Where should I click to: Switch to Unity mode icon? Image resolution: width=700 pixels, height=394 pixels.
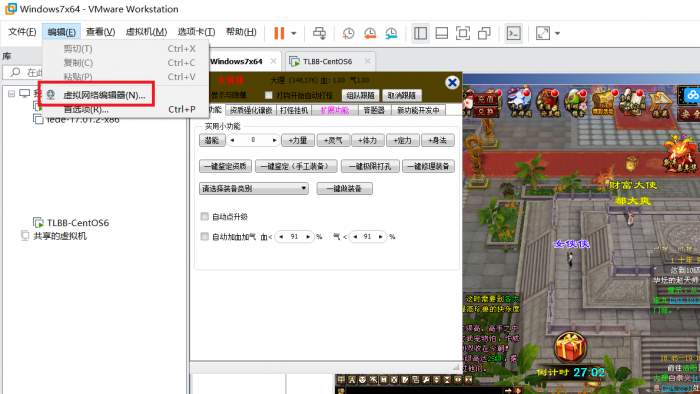click(x=484, y=33)
